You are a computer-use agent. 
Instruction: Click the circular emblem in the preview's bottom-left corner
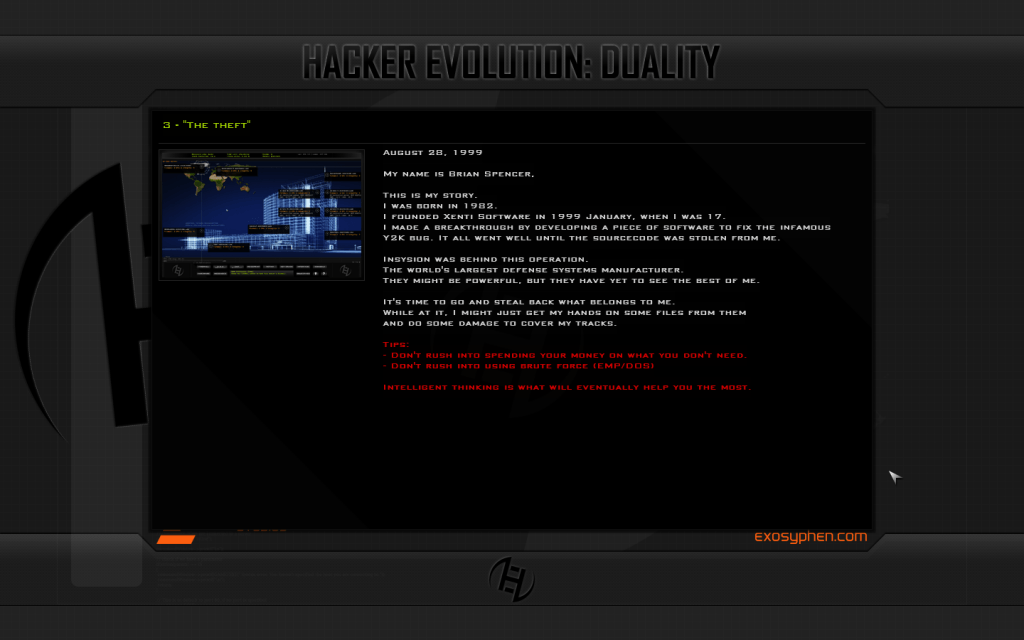pyautogui.click(x=177, y=270)
